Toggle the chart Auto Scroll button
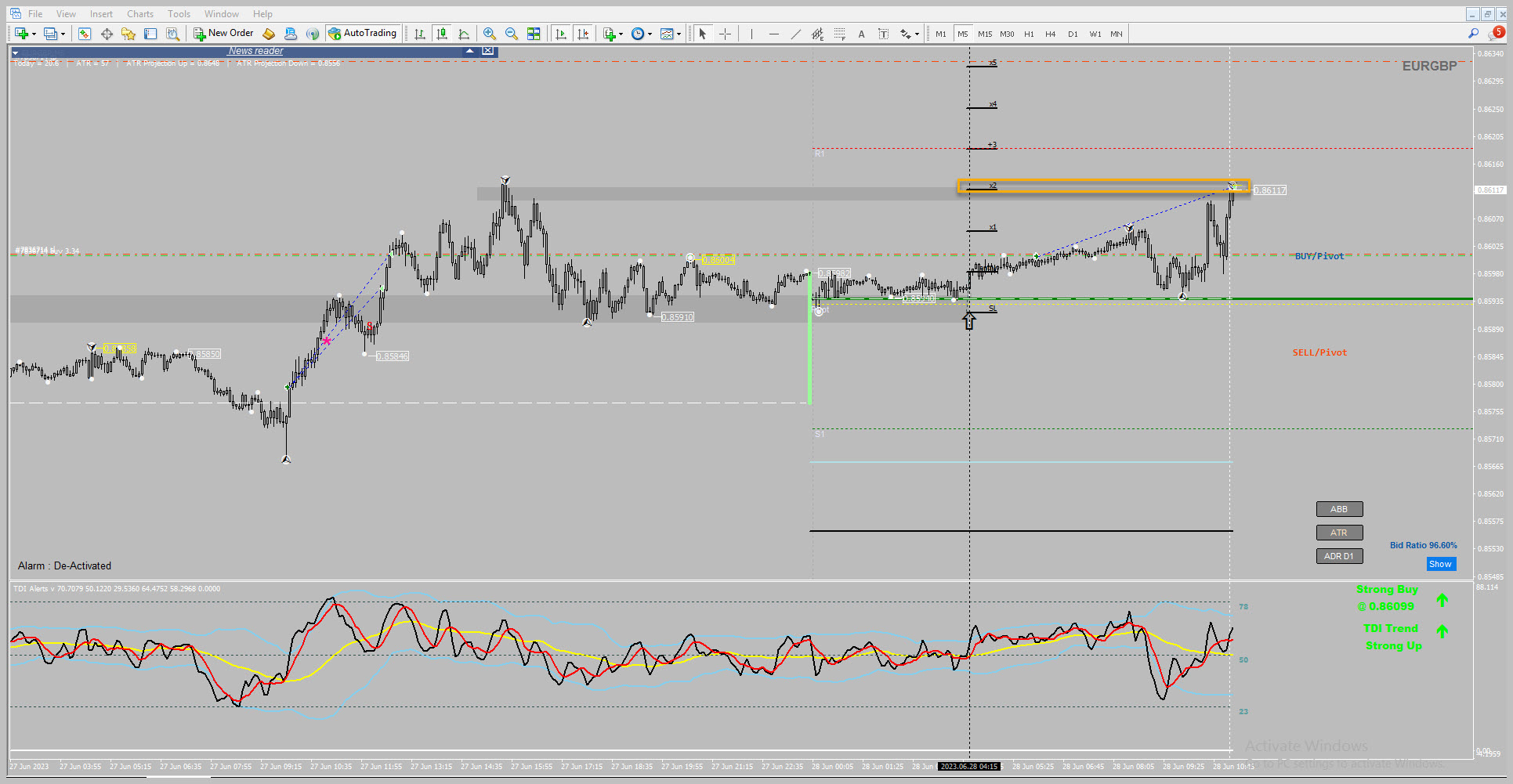Screen dimensions: 1513x784 [x=561, y=34]
